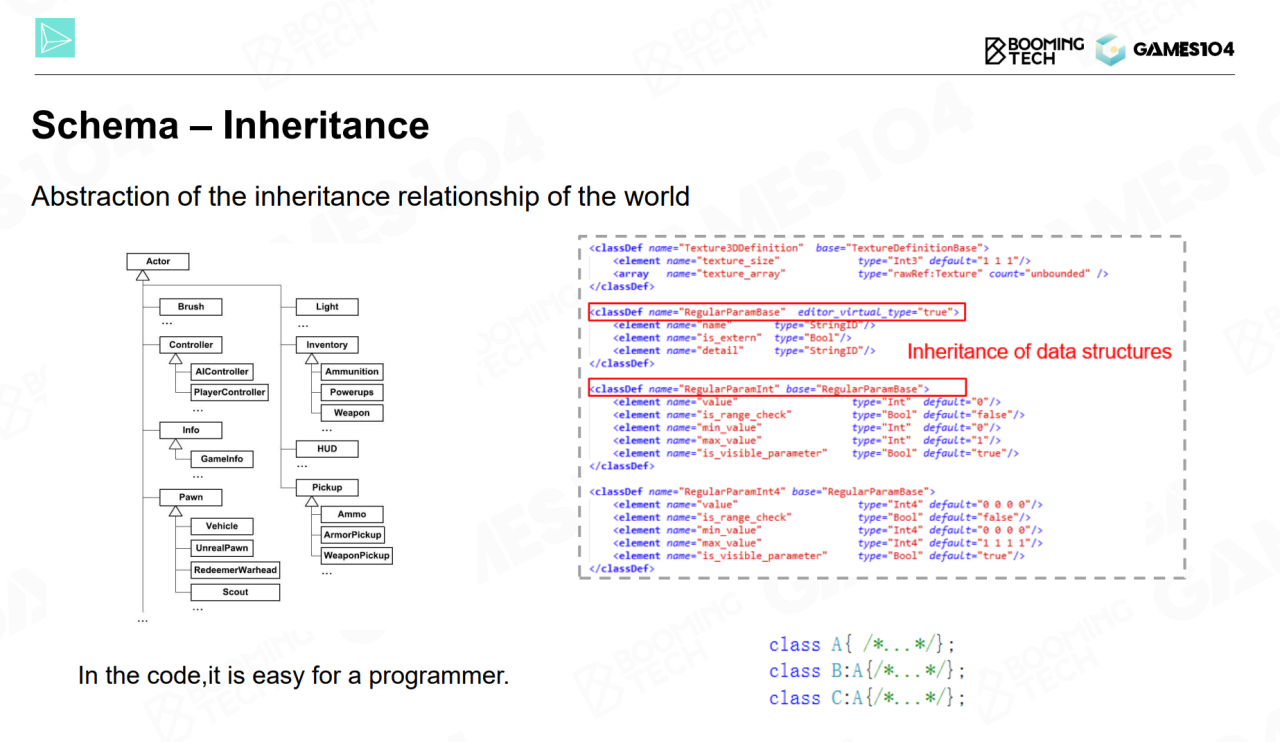Click the red-outlined RegularParamInt classDef line
This screenshot has height=742, width=1280.
pos(776,388)
